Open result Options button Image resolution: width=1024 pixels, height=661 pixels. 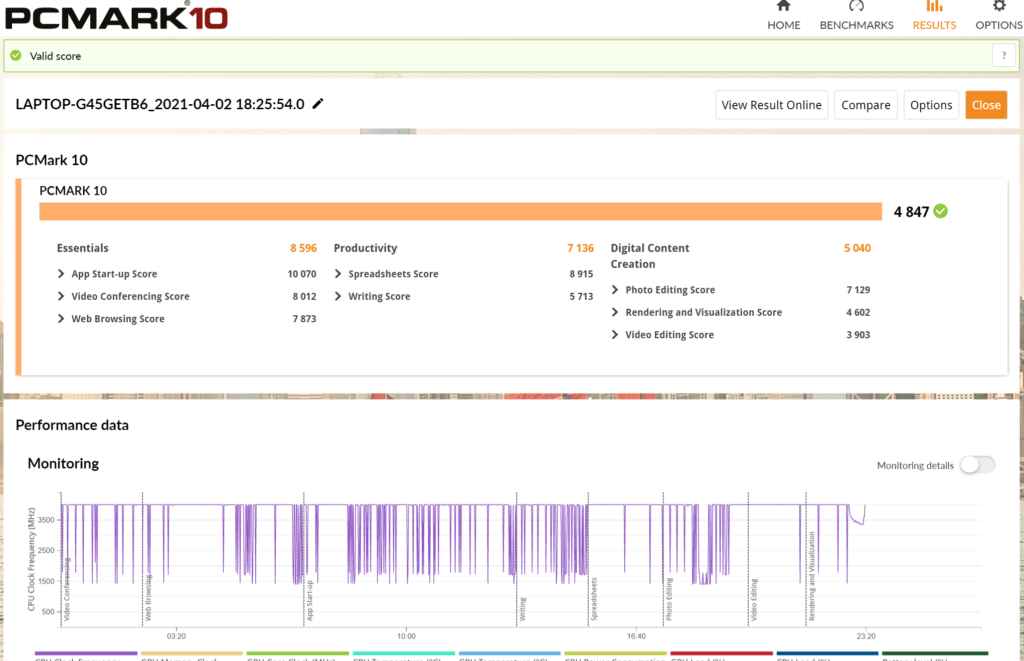click(x=931, y=105)
